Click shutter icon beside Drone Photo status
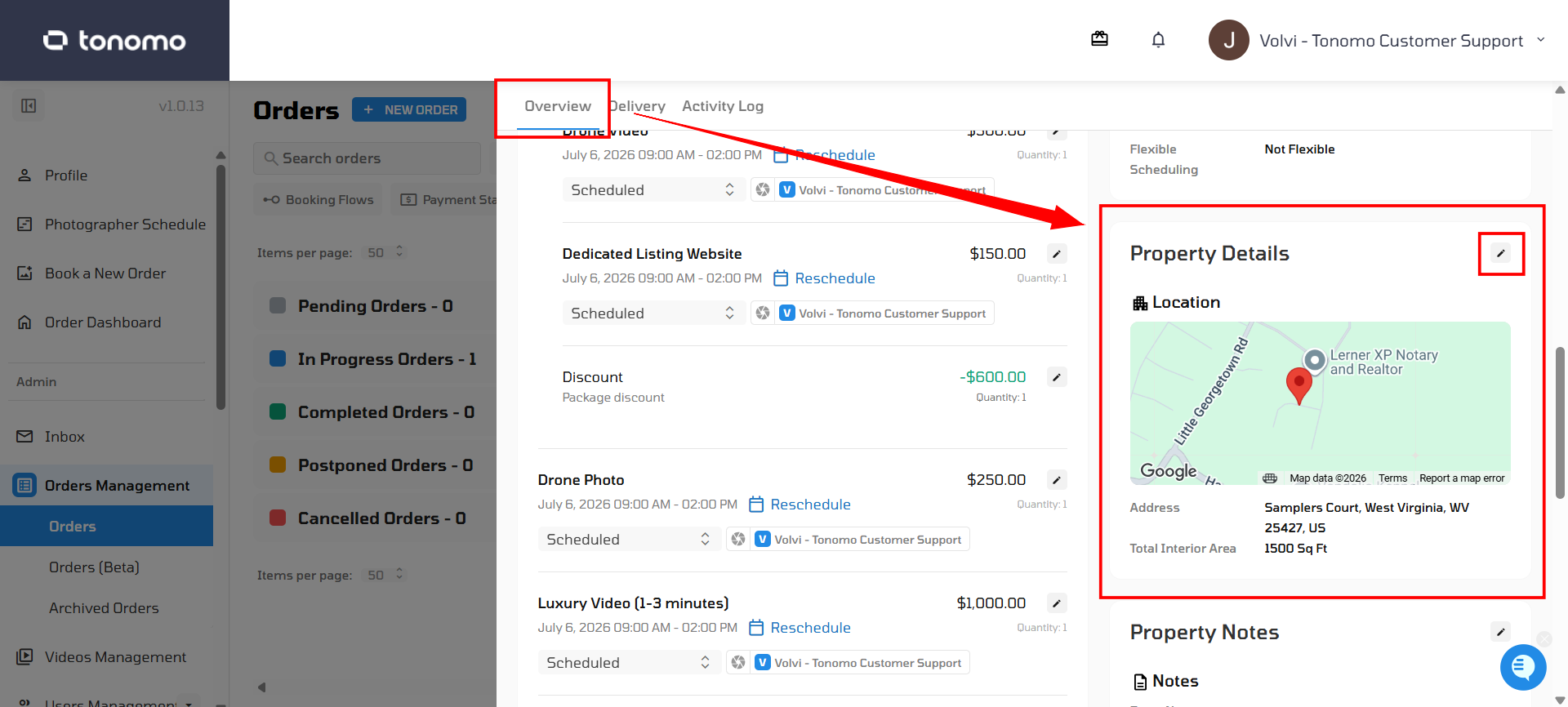 (x=738, y=540)
